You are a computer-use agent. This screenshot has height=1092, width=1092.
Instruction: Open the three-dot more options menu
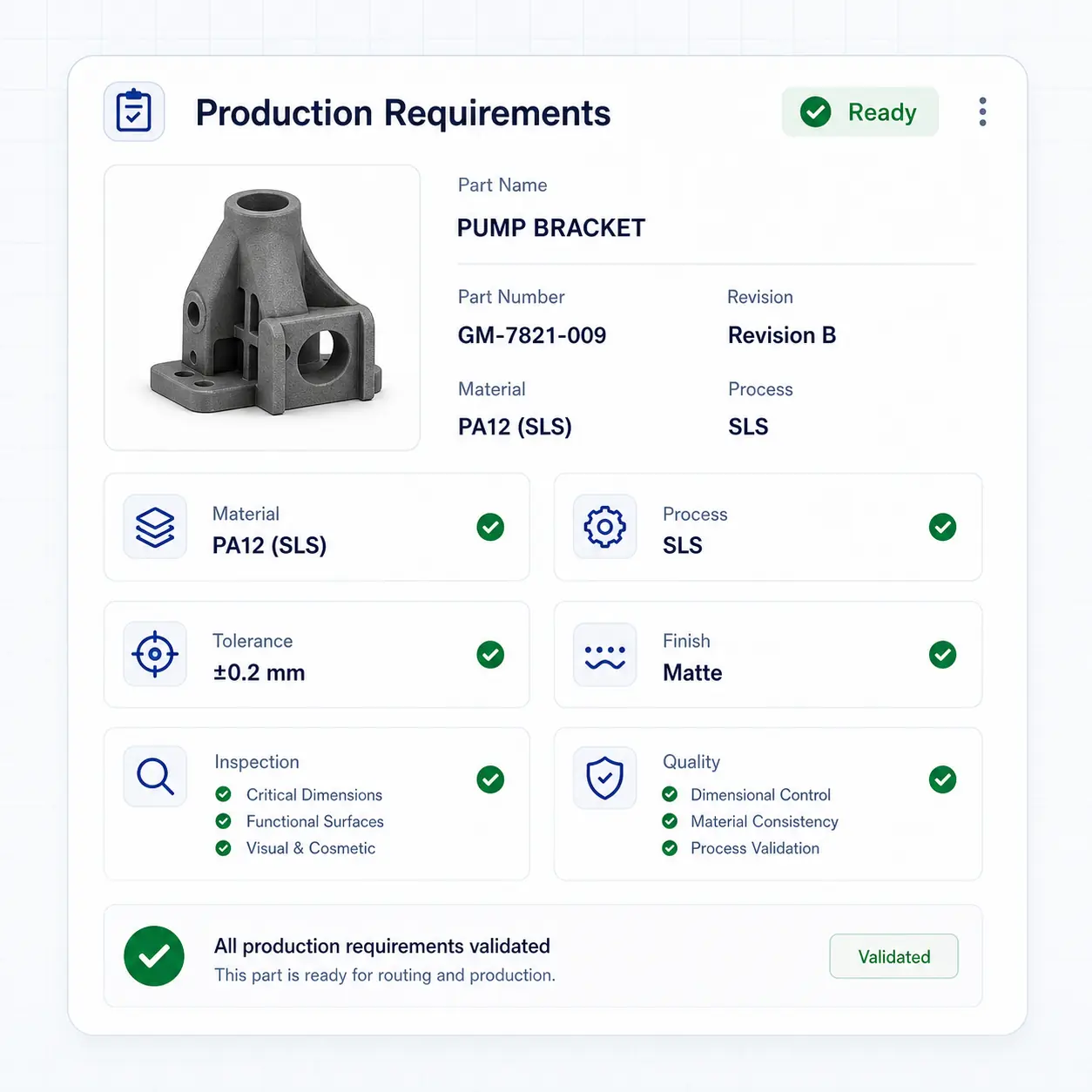point(982,111)
